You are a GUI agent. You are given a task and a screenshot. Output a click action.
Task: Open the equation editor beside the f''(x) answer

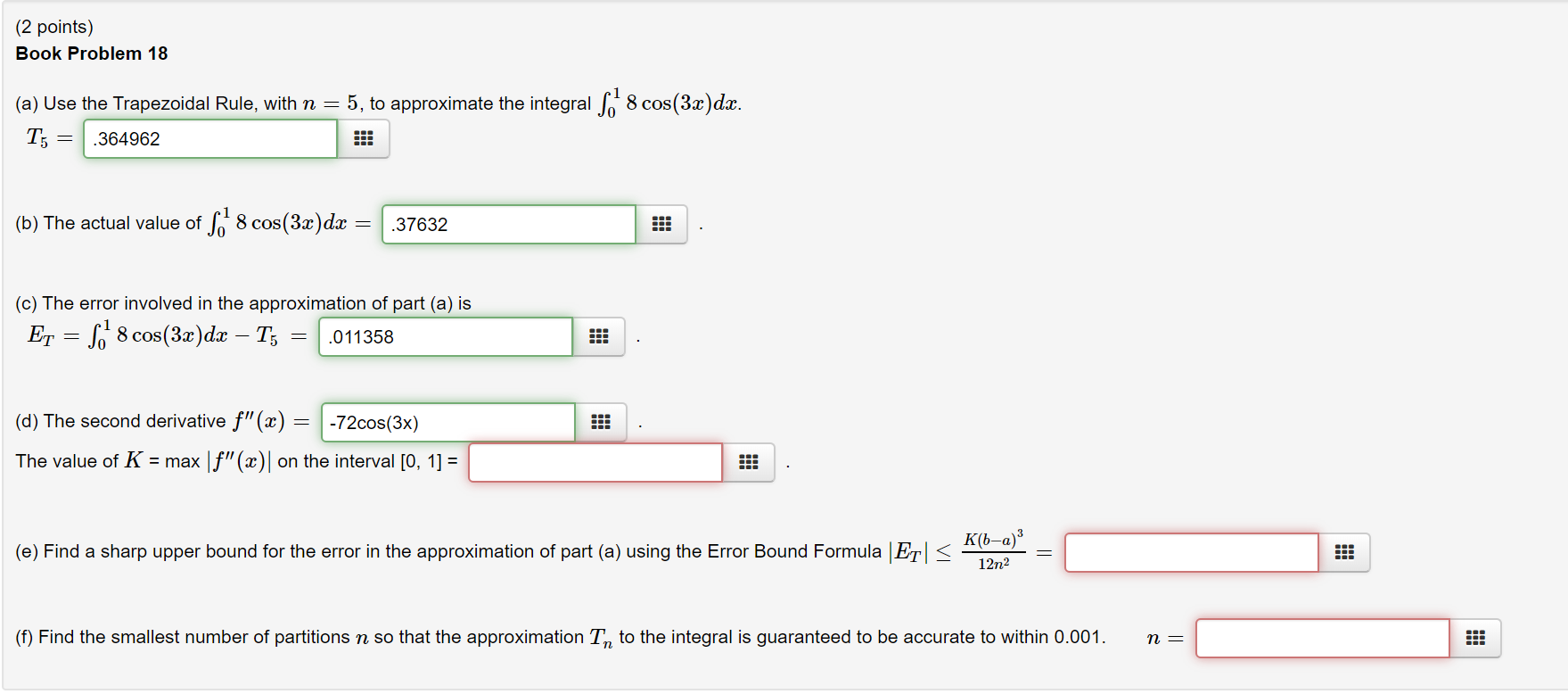click(x=600, y=421)
